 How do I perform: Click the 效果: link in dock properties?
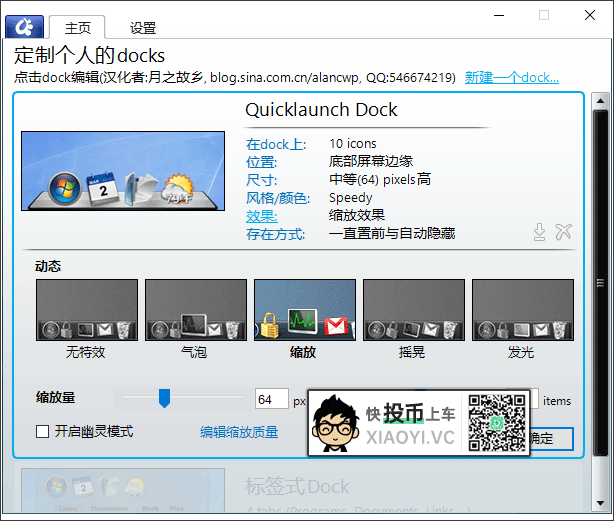[262, 216]
